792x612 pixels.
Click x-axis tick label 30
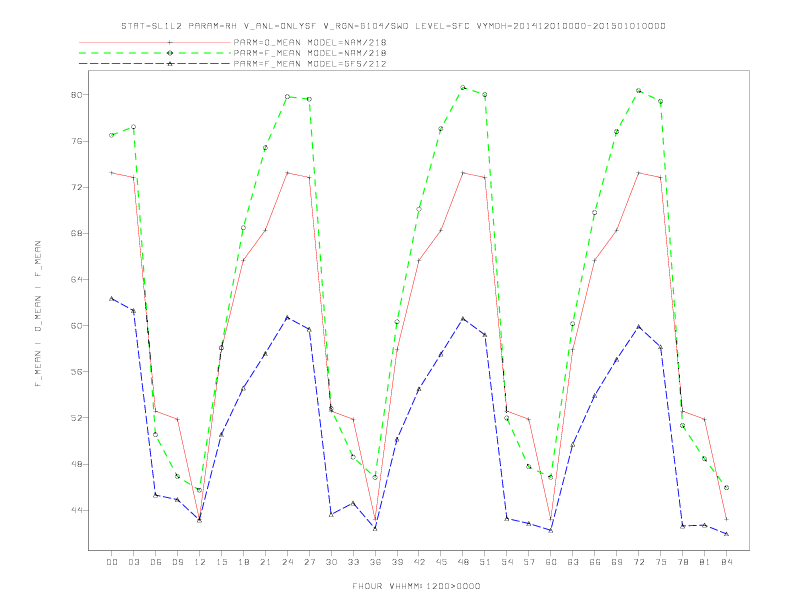[331, 562]
